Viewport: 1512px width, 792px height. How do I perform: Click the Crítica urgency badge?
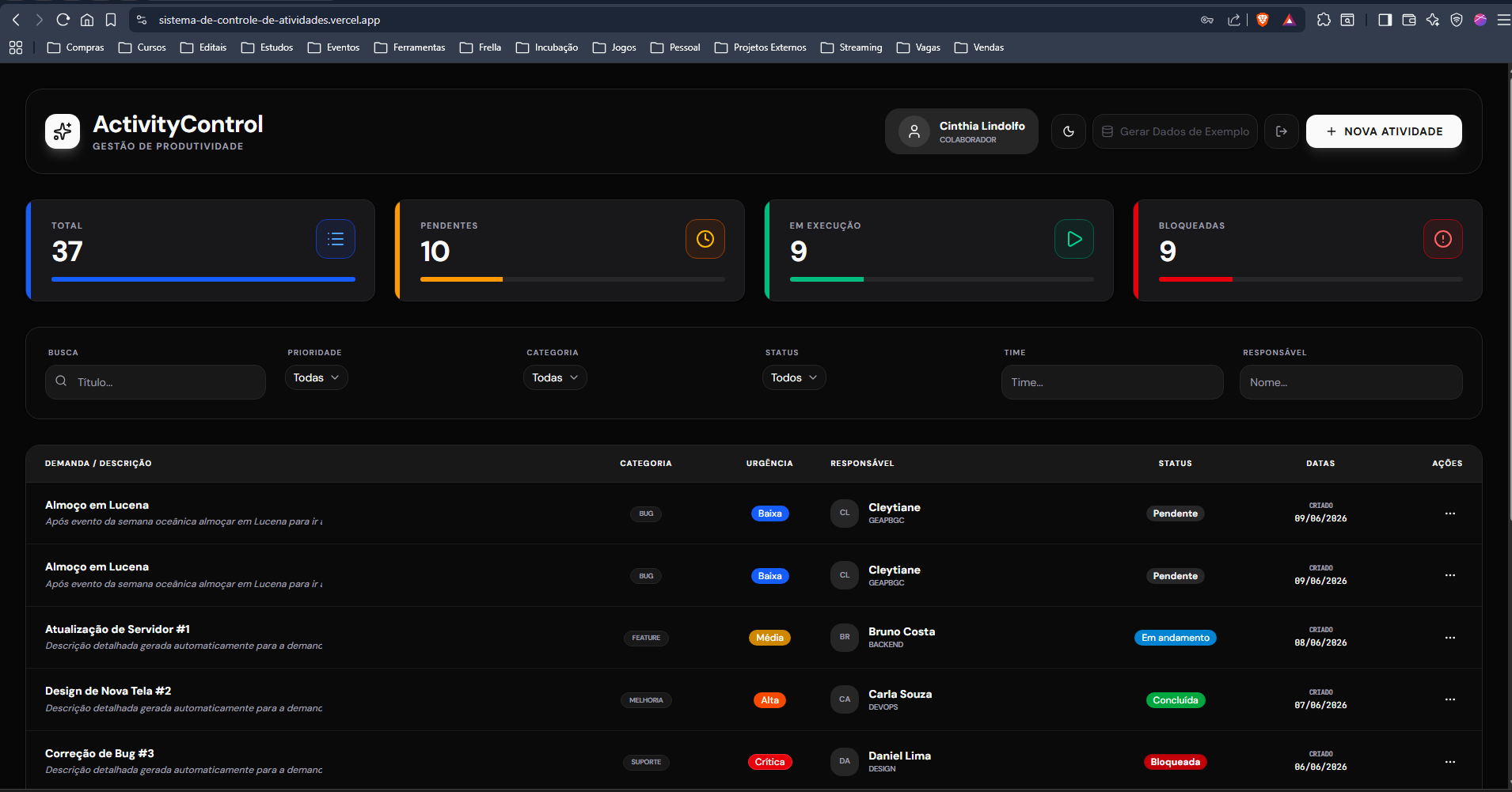(769, 762)
